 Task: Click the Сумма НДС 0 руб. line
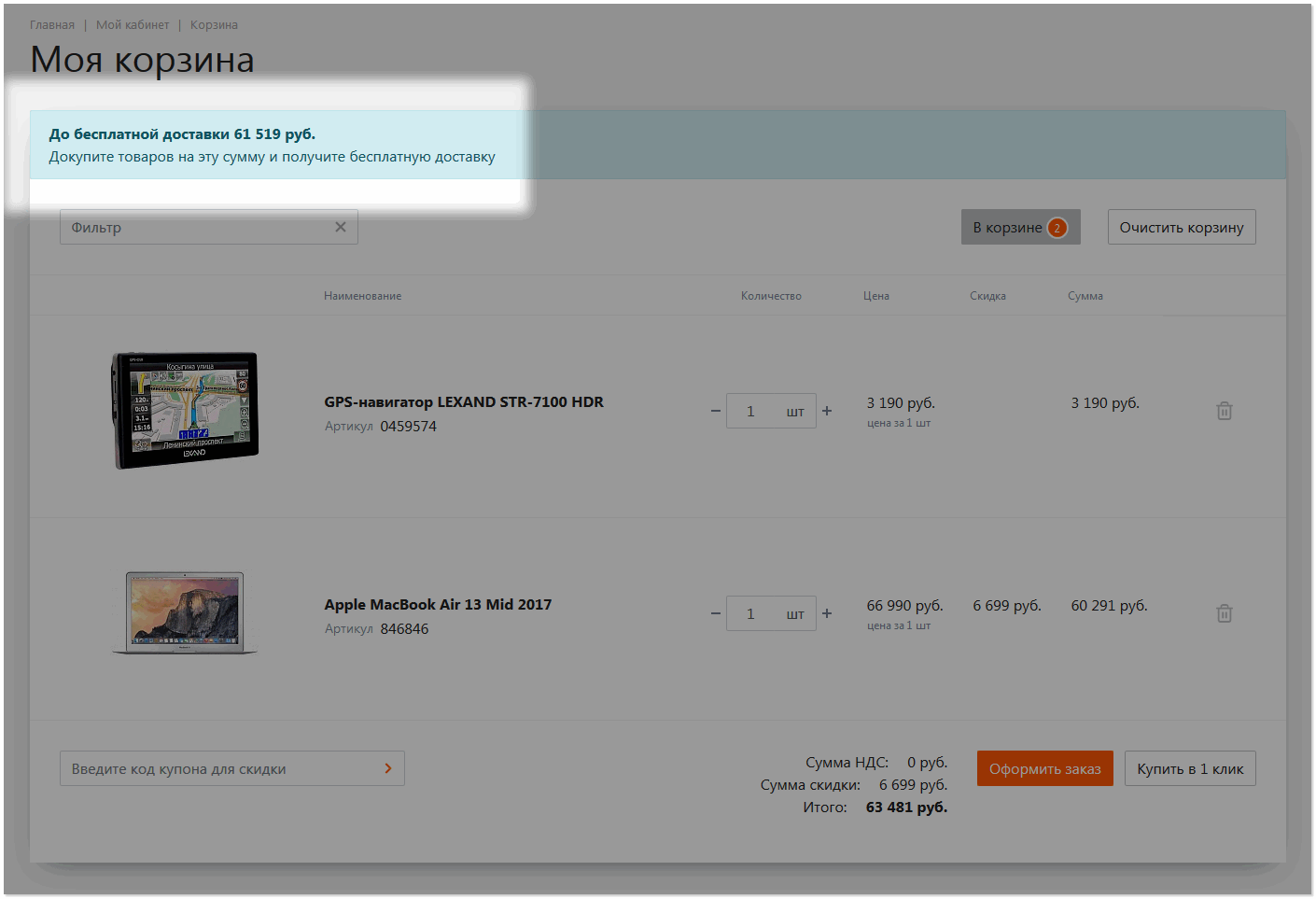[876, 763]
